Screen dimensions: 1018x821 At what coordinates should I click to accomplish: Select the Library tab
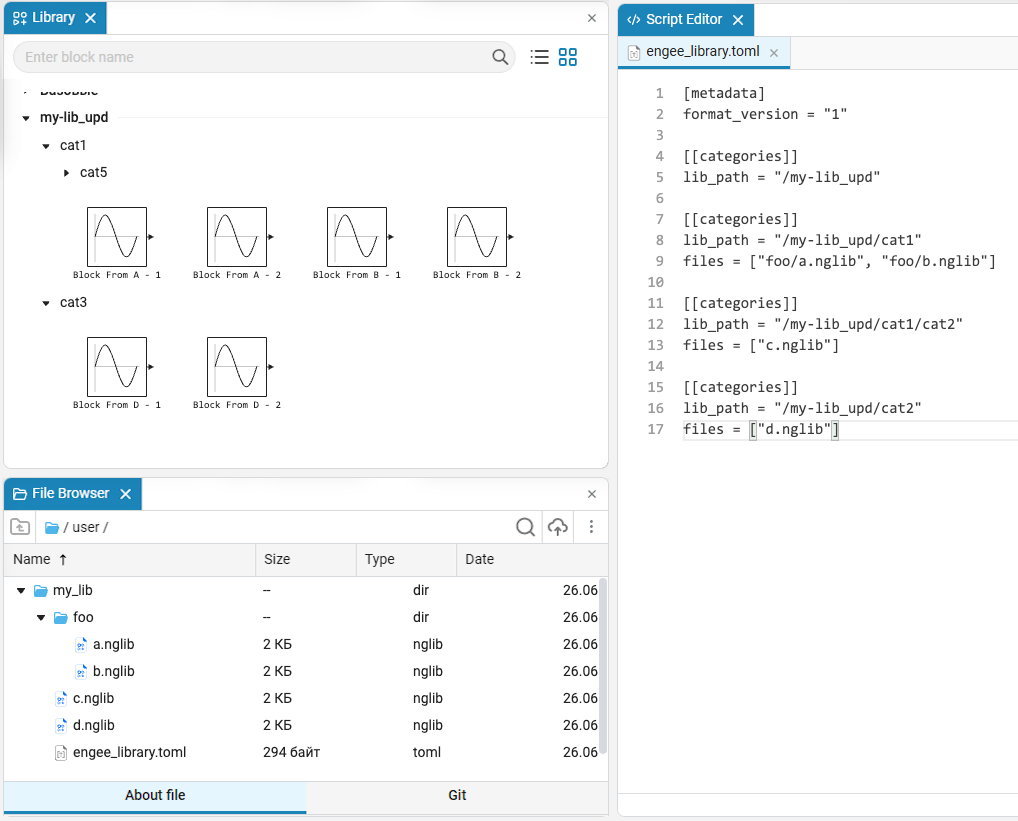pos(55,18)
